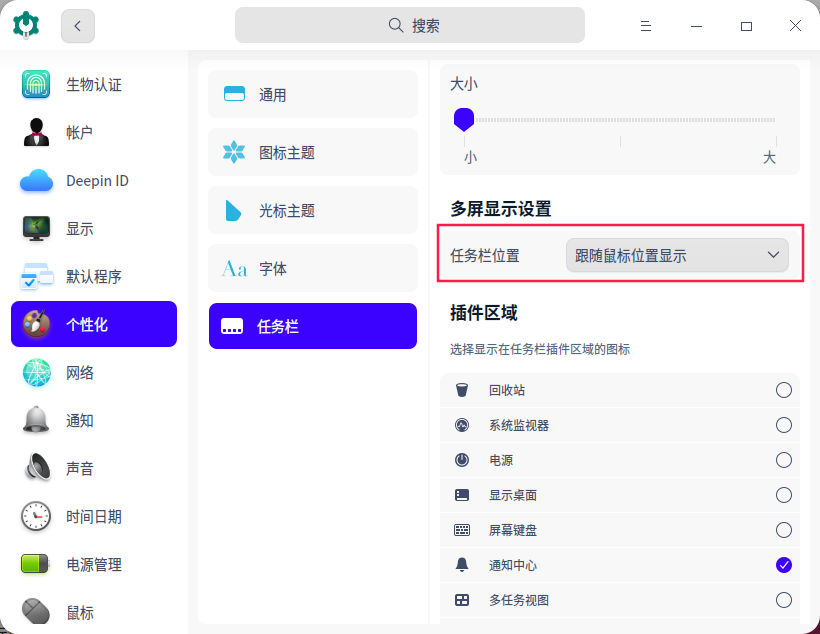
Task: Click the 帐户 person icon
Action: point(36,132)
